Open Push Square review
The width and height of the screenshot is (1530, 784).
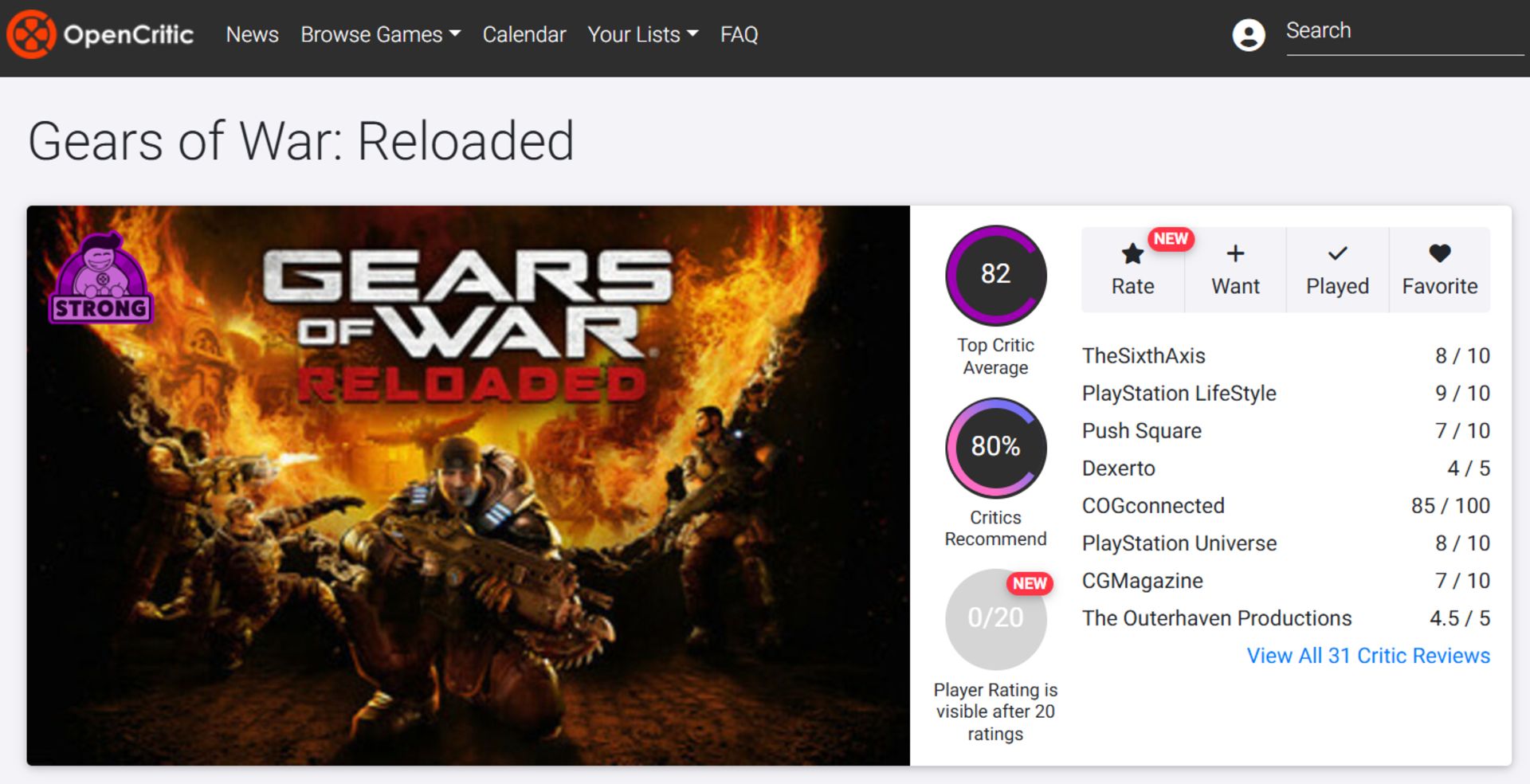1141,431
